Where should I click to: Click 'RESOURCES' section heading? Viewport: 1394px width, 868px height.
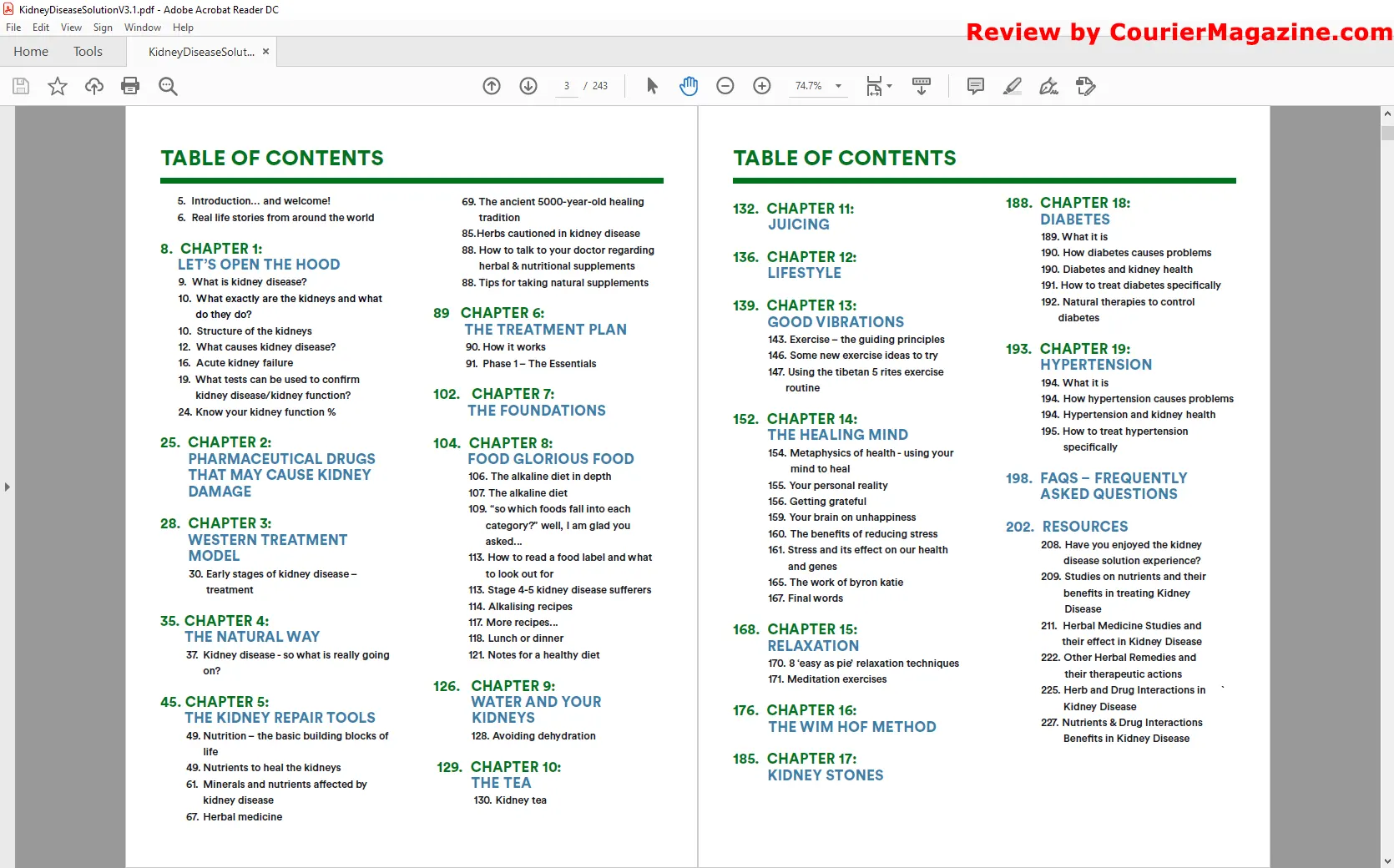point(1085,527)
